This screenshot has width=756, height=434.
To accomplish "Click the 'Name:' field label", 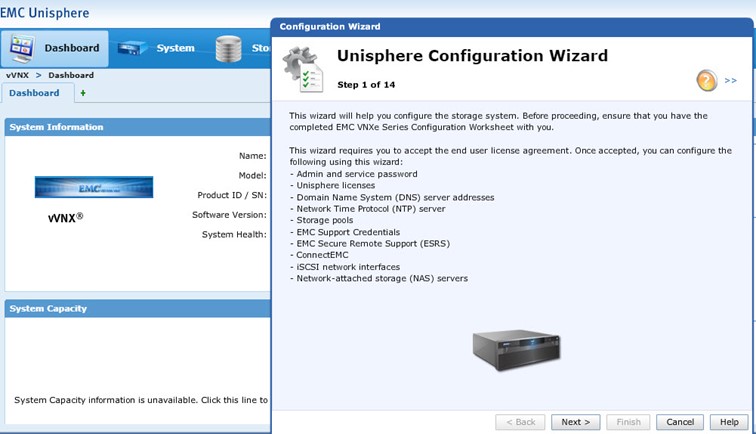I will [253, 156].
